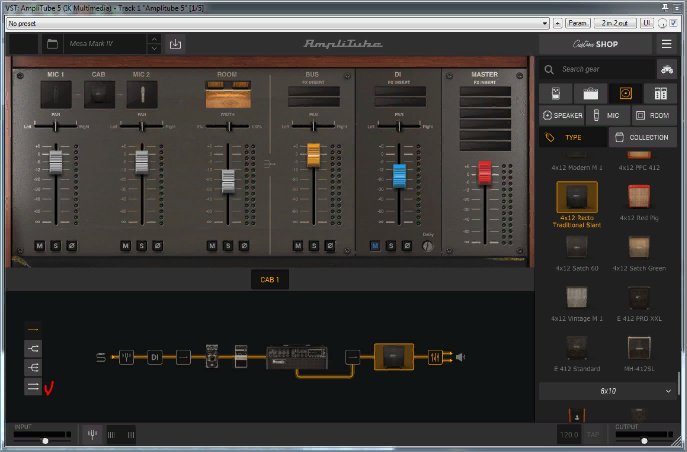Image resolution: width=687 pixels, height=452 pixels.
Task: Open the last MASTER FX insert slot
Action: 485,146
